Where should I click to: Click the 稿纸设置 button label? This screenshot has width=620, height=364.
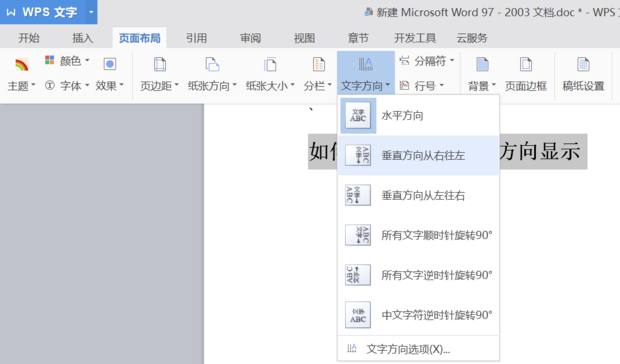pos(583,86)
